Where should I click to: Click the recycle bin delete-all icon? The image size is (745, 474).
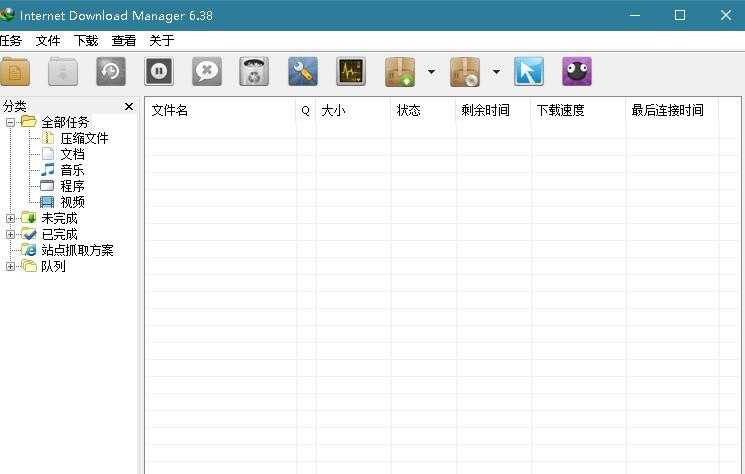coord(255,72)
